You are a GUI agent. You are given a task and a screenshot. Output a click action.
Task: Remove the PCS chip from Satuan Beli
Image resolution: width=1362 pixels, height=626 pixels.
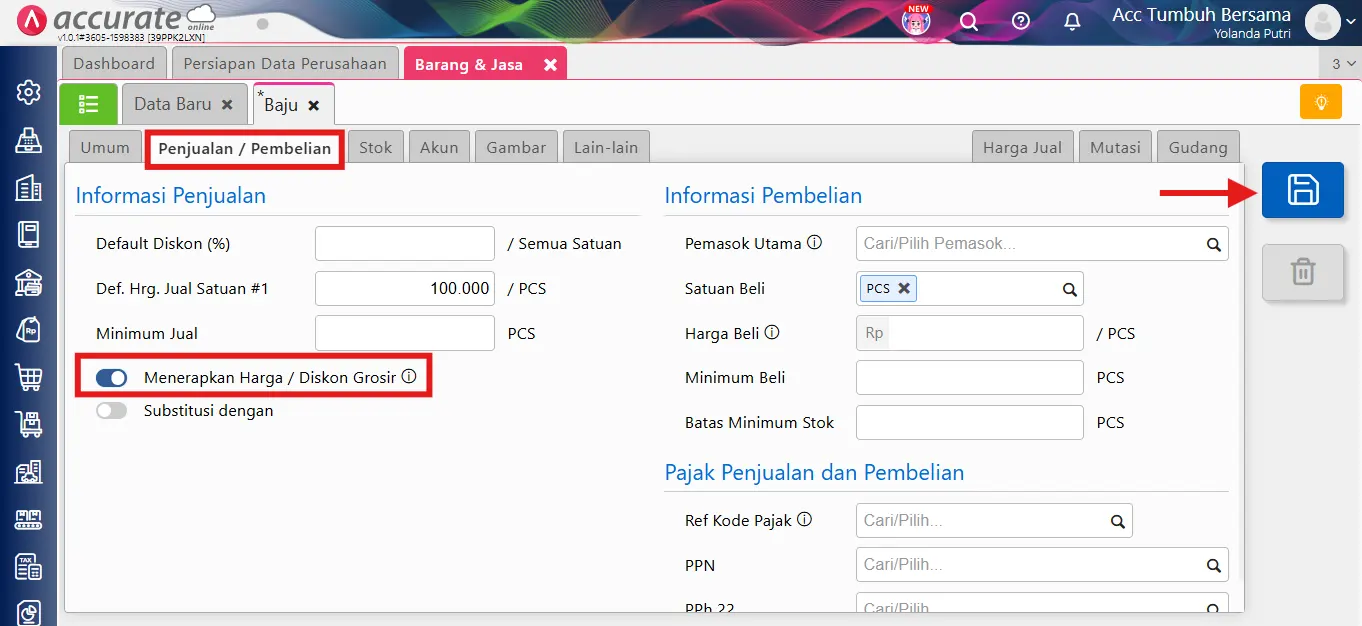(x=903, y=287)
